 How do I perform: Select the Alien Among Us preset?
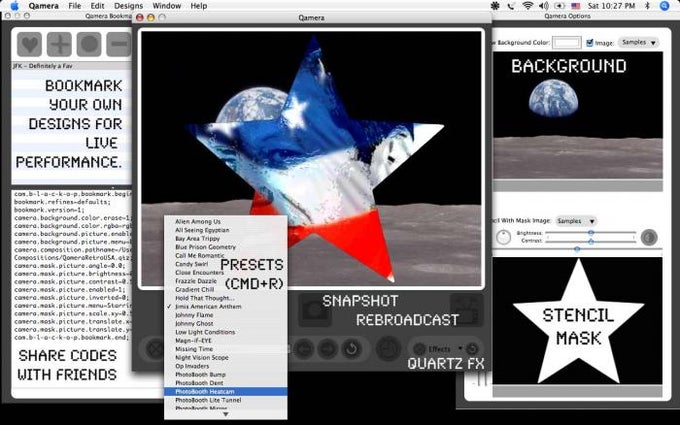click(226, 222)
